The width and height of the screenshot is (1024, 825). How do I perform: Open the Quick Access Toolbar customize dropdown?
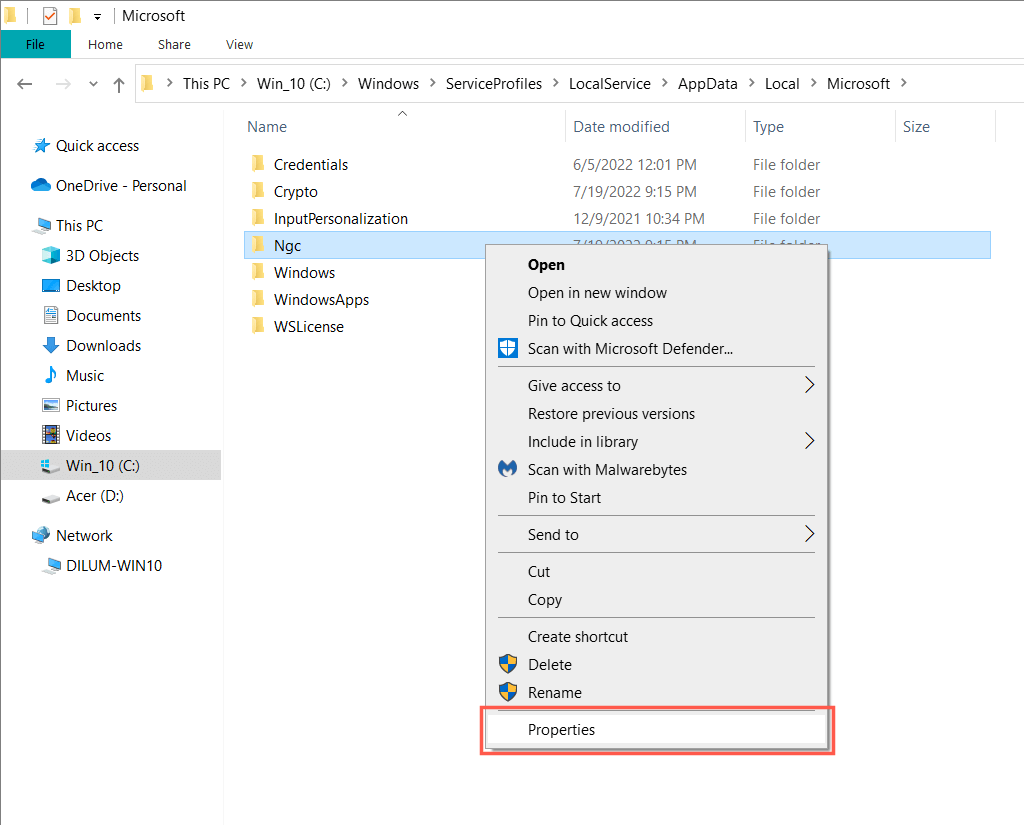click(x=98, y=17)
